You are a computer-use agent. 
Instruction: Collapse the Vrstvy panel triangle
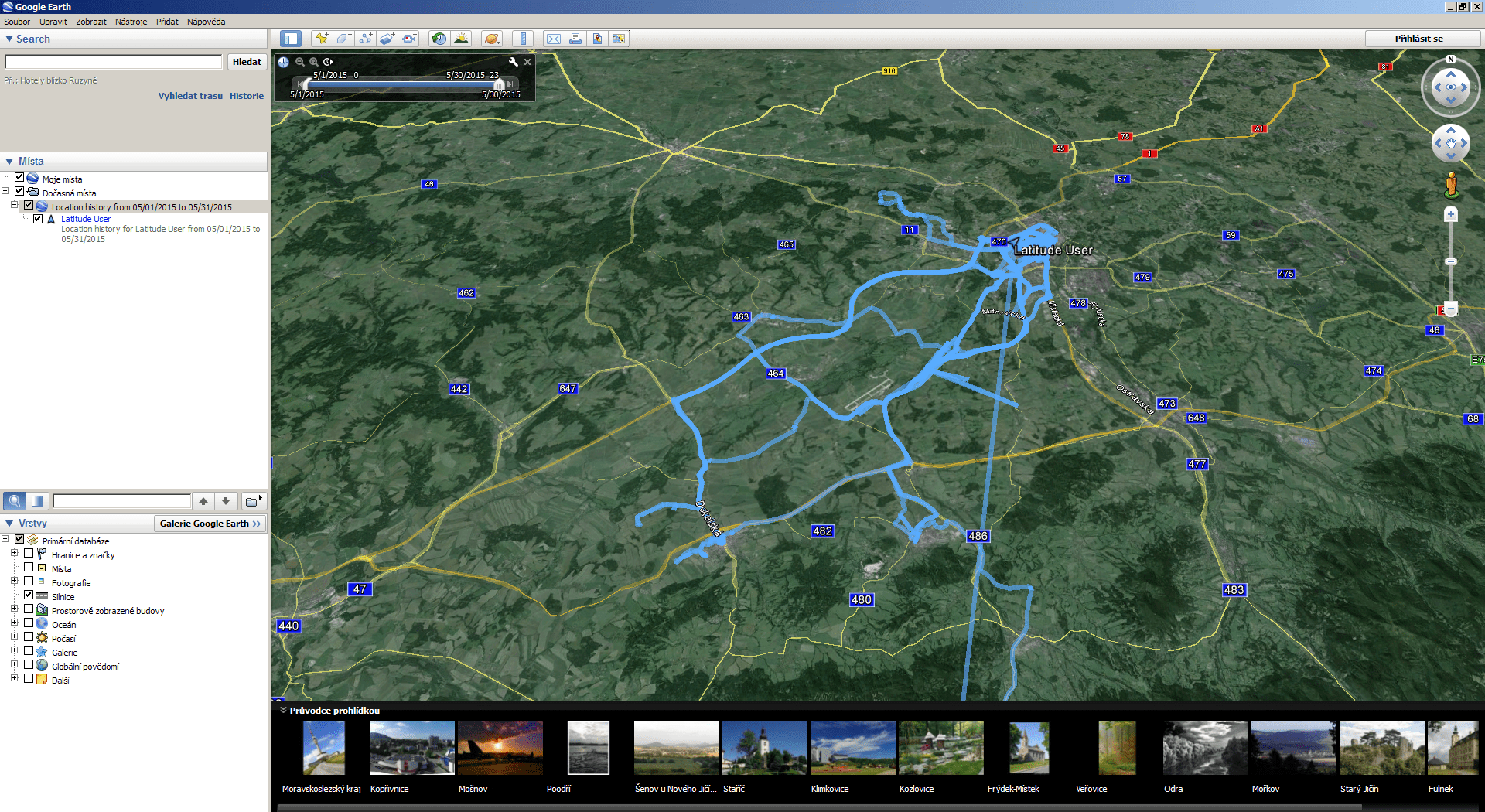click(9, 524)
